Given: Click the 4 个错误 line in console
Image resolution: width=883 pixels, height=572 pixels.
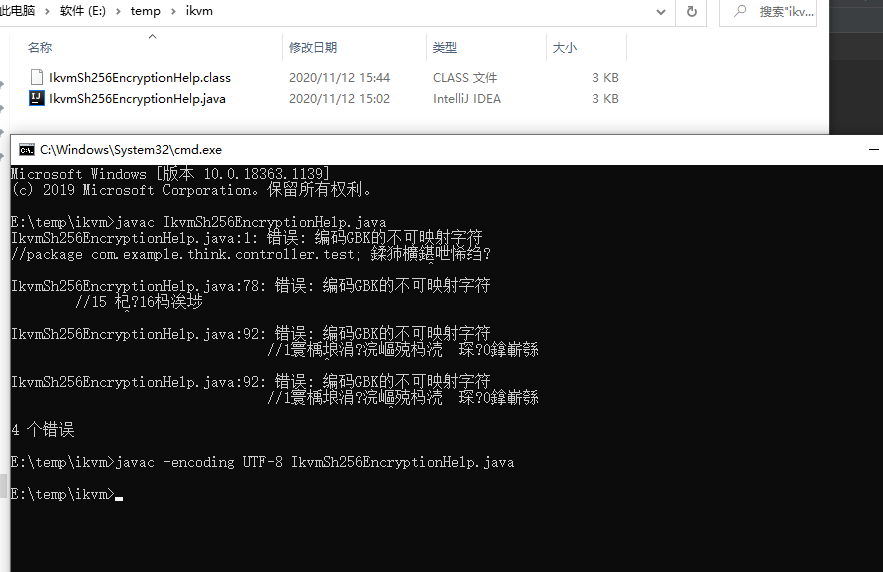Looking at the screenshot, I should 43,430.
